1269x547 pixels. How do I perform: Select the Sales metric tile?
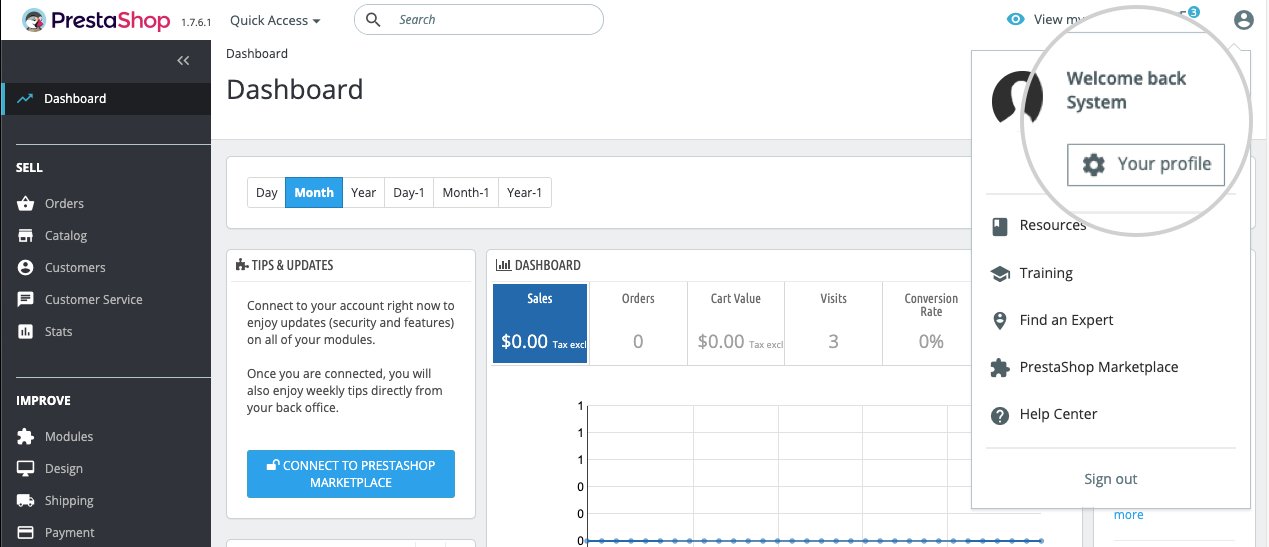(x=541, y=322)
